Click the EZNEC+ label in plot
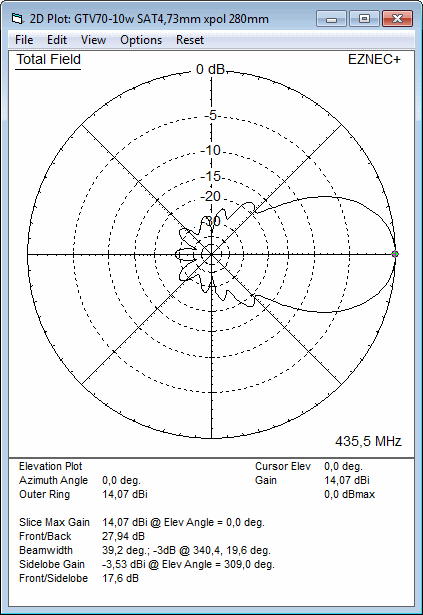The height and width of the screenshot is (615, 423). (374, 60)
